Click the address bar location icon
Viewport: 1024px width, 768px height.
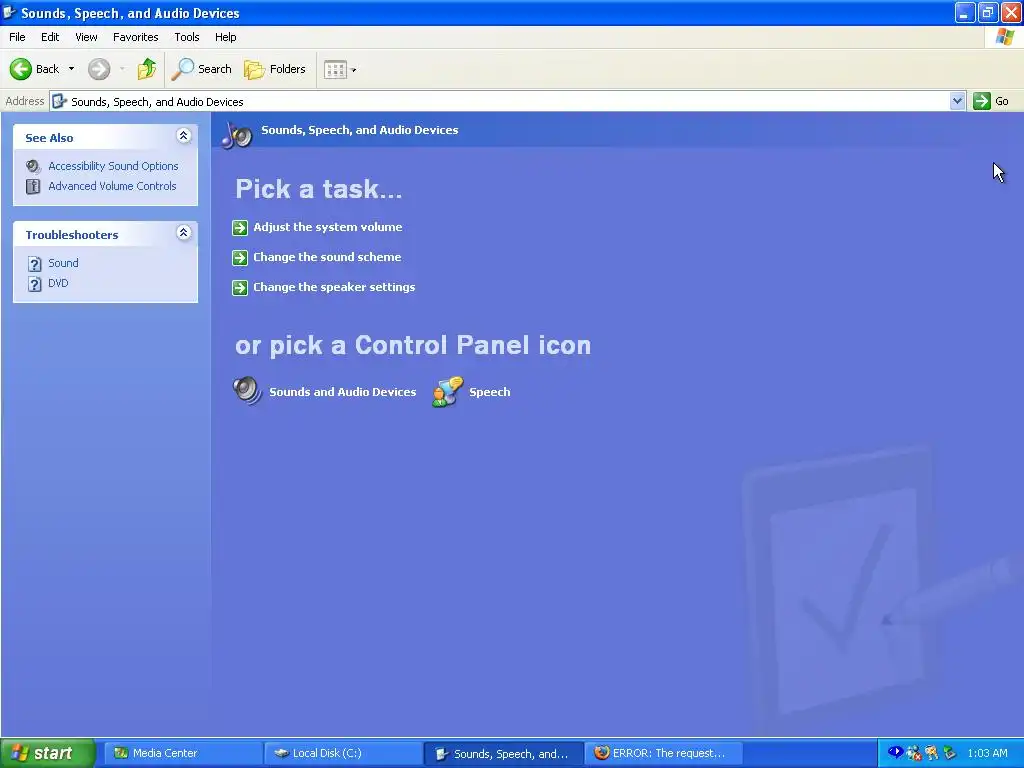(59, 101)
